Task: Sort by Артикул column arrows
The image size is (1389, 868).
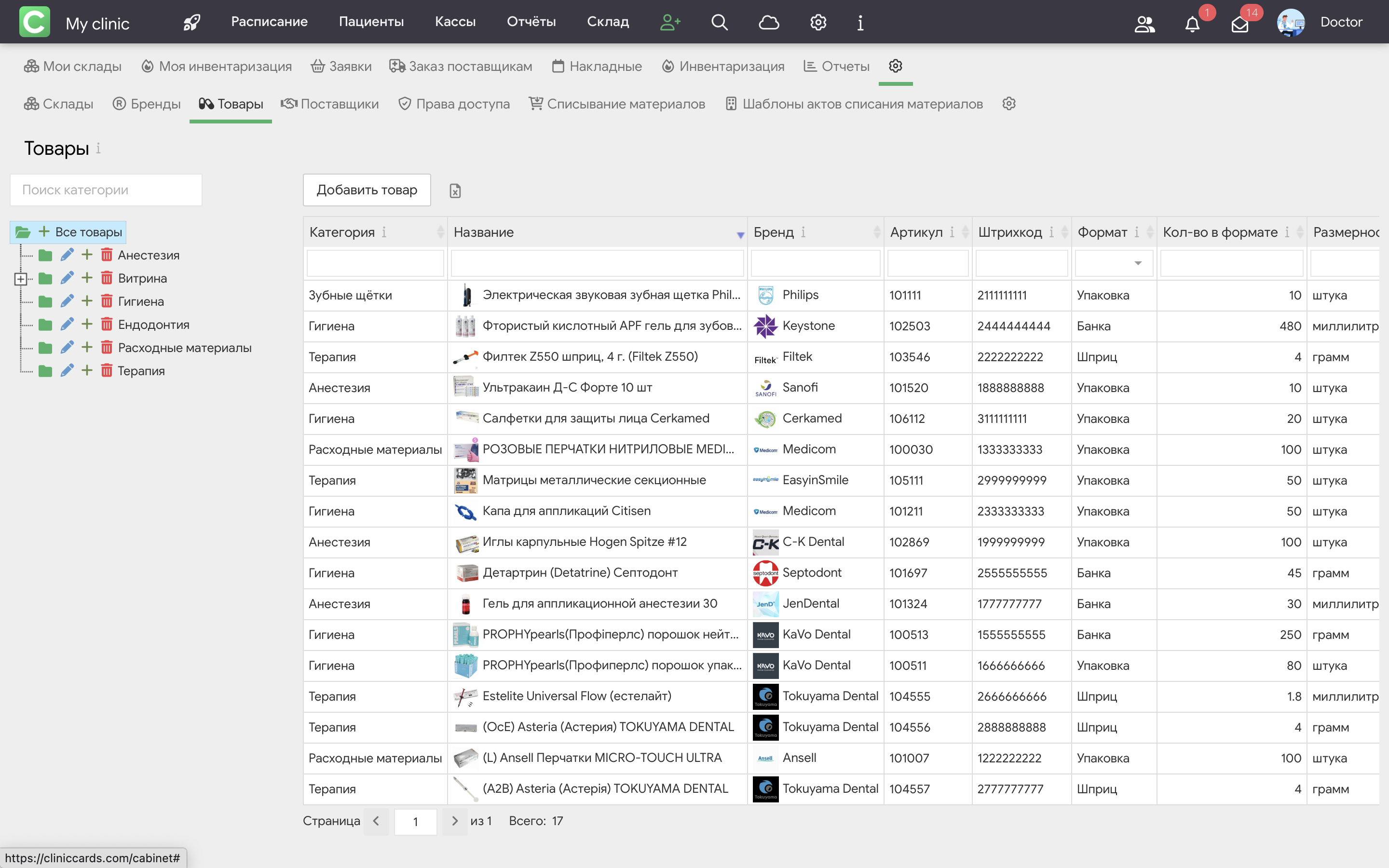Action: 965,232
